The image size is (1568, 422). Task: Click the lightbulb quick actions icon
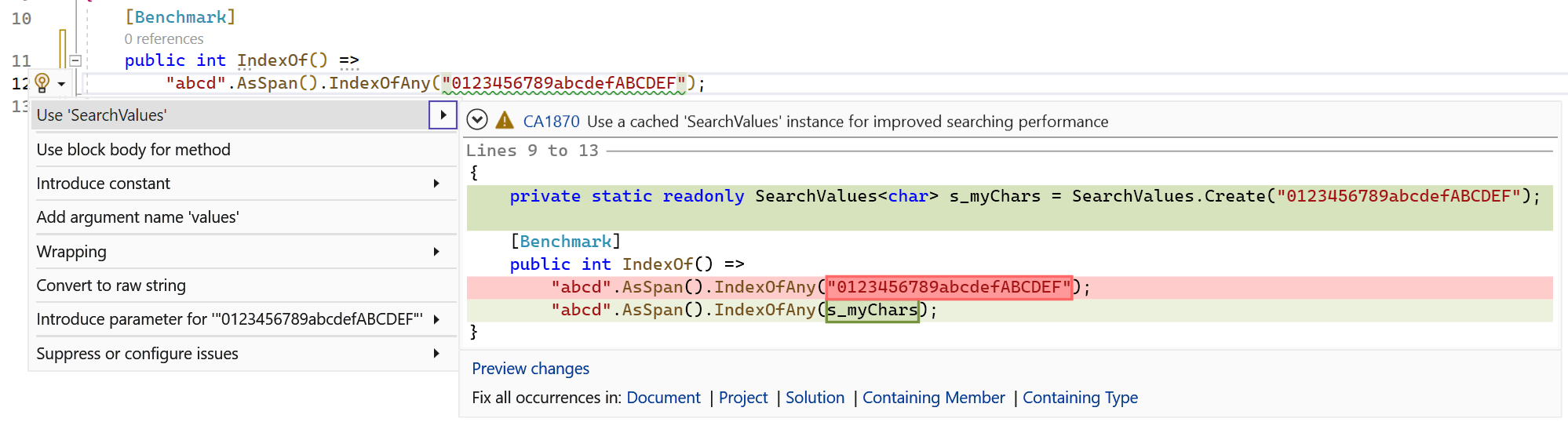(x=42, y=82)
